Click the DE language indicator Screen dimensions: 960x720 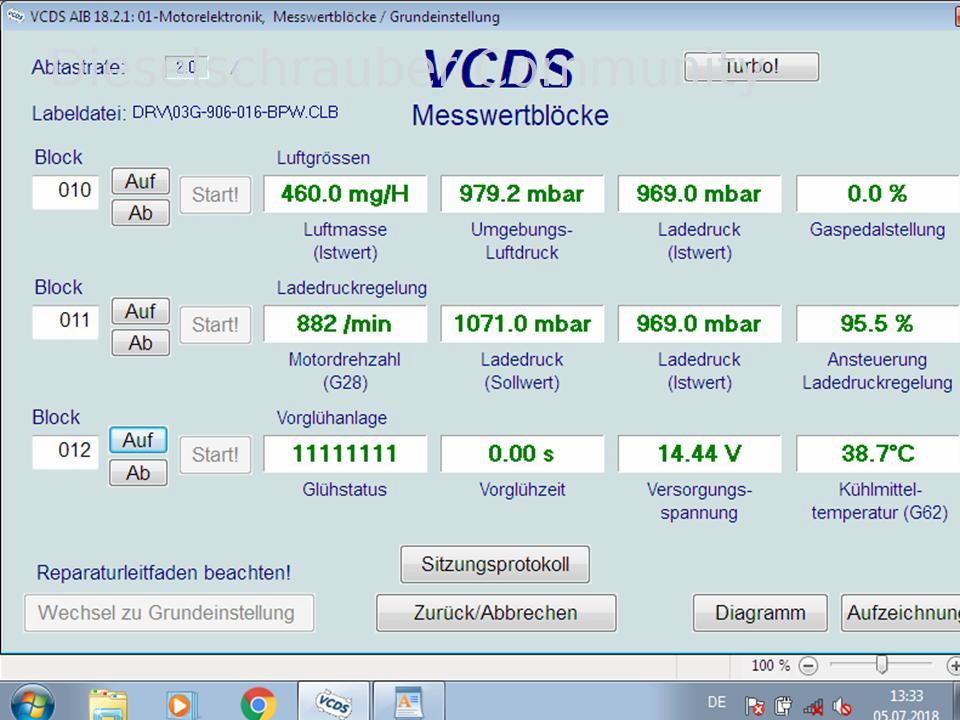point(717,702)
